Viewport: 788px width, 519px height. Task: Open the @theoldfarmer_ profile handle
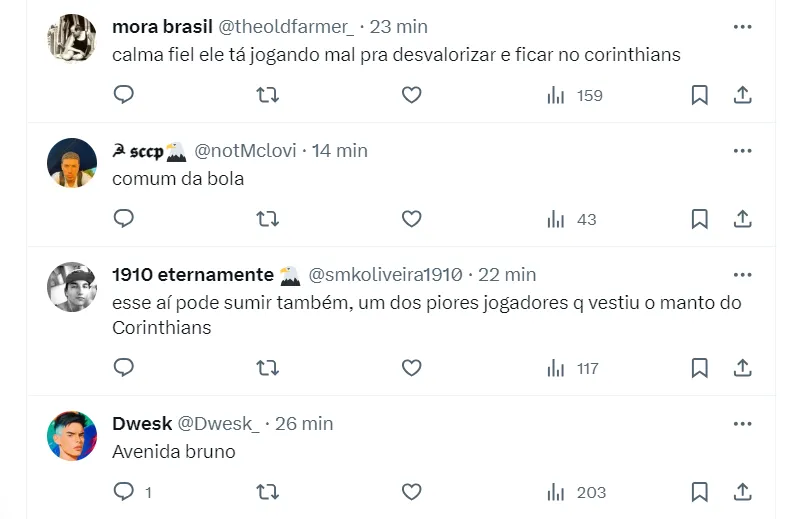287,27
